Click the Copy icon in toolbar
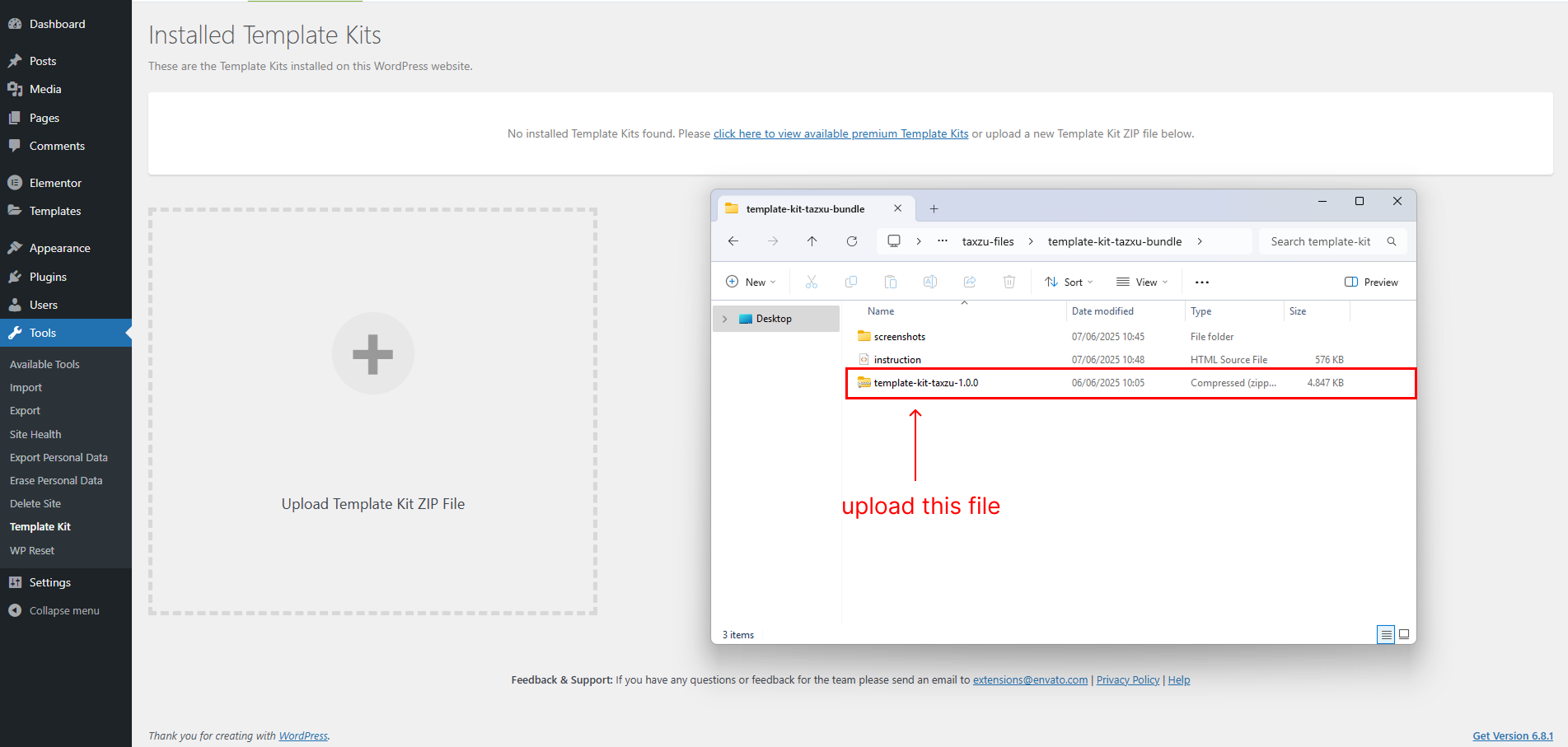Image resolution: width=1568 pixels, height=747 pixels. click(851, 282)
